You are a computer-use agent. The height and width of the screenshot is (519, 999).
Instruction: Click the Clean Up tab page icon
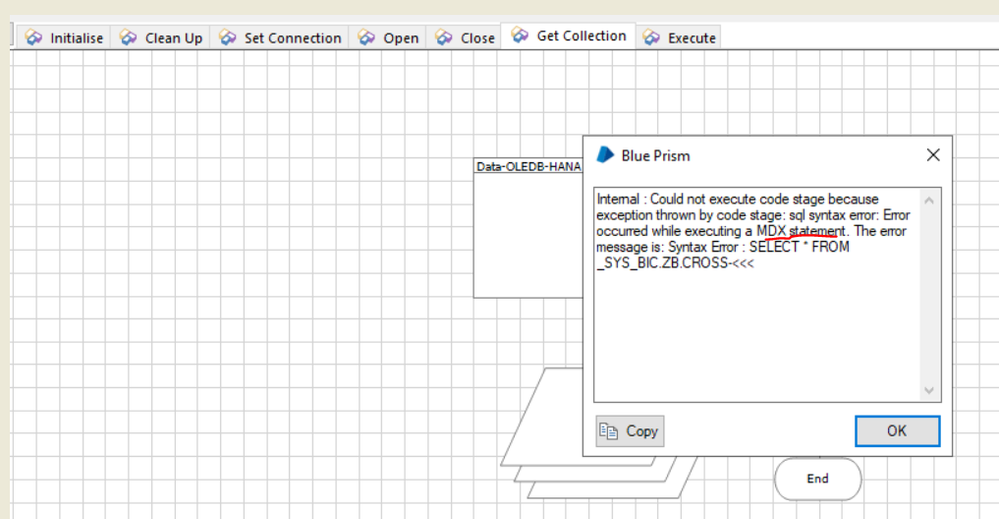(128, 38)
